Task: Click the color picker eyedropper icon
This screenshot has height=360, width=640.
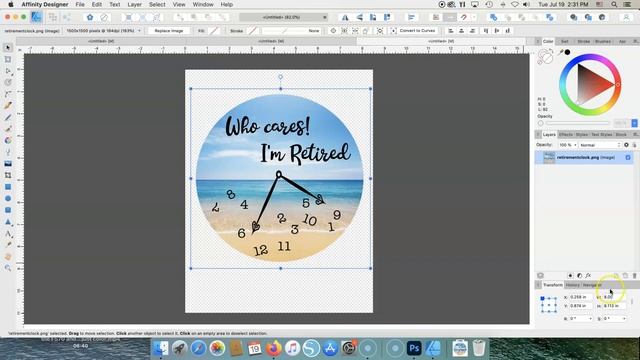Action: (x=561, y=52)
